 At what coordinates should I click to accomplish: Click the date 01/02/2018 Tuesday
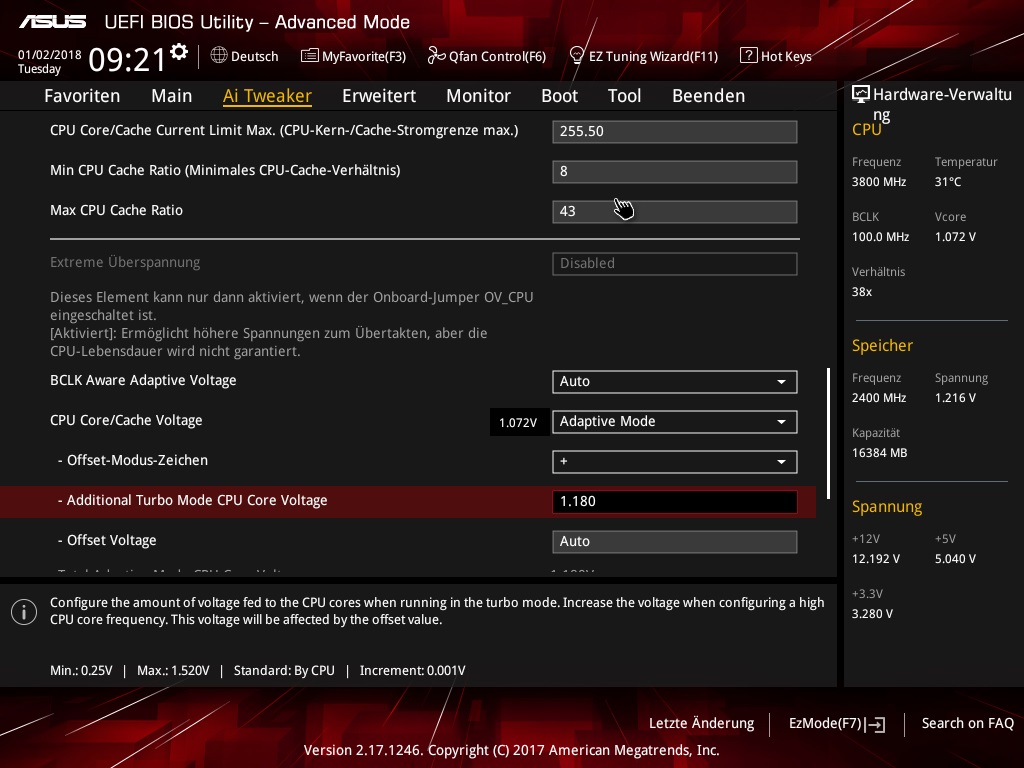pos(50,62)
